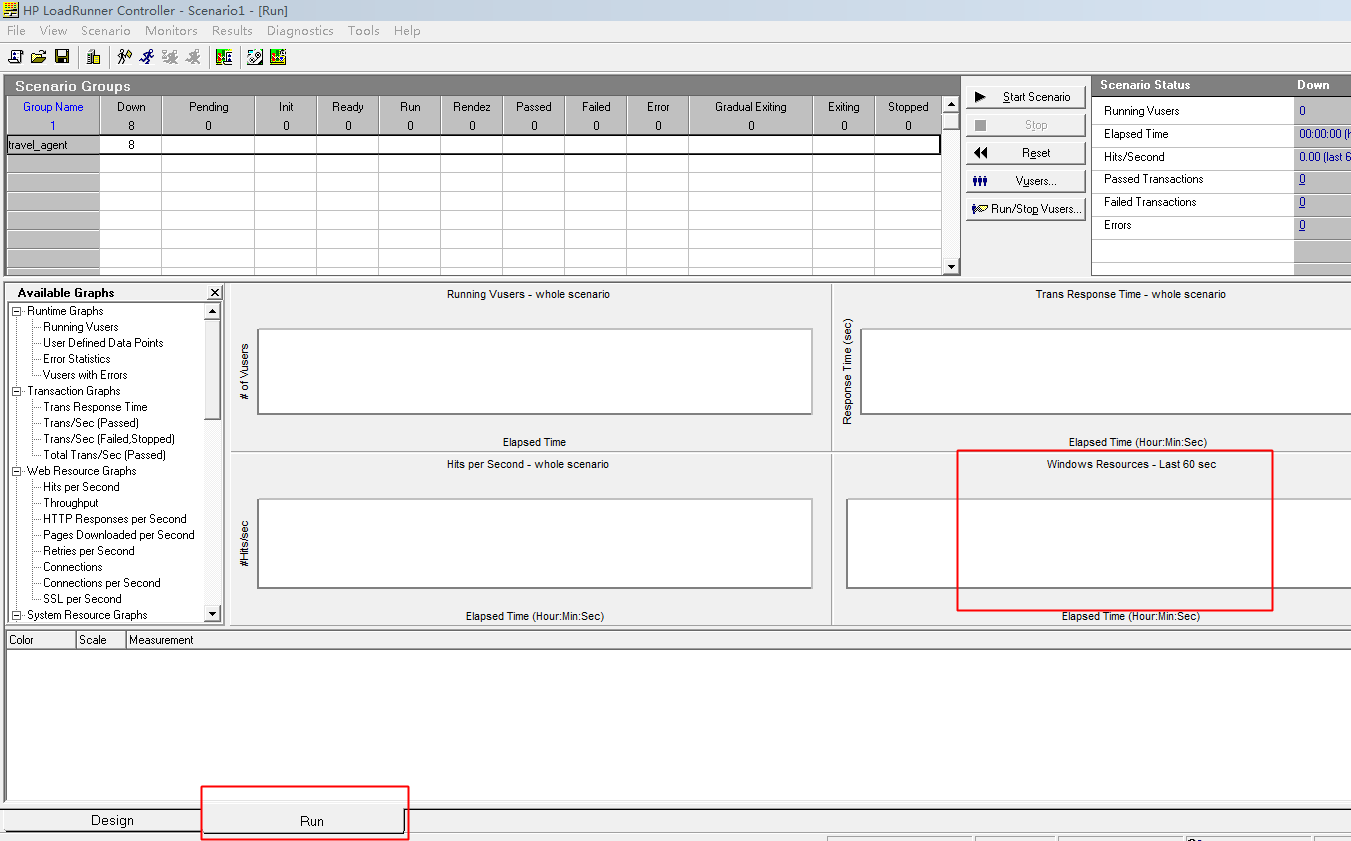Click the Start Scenario button
1351x841 pixels.
[x=1026, y=97]
